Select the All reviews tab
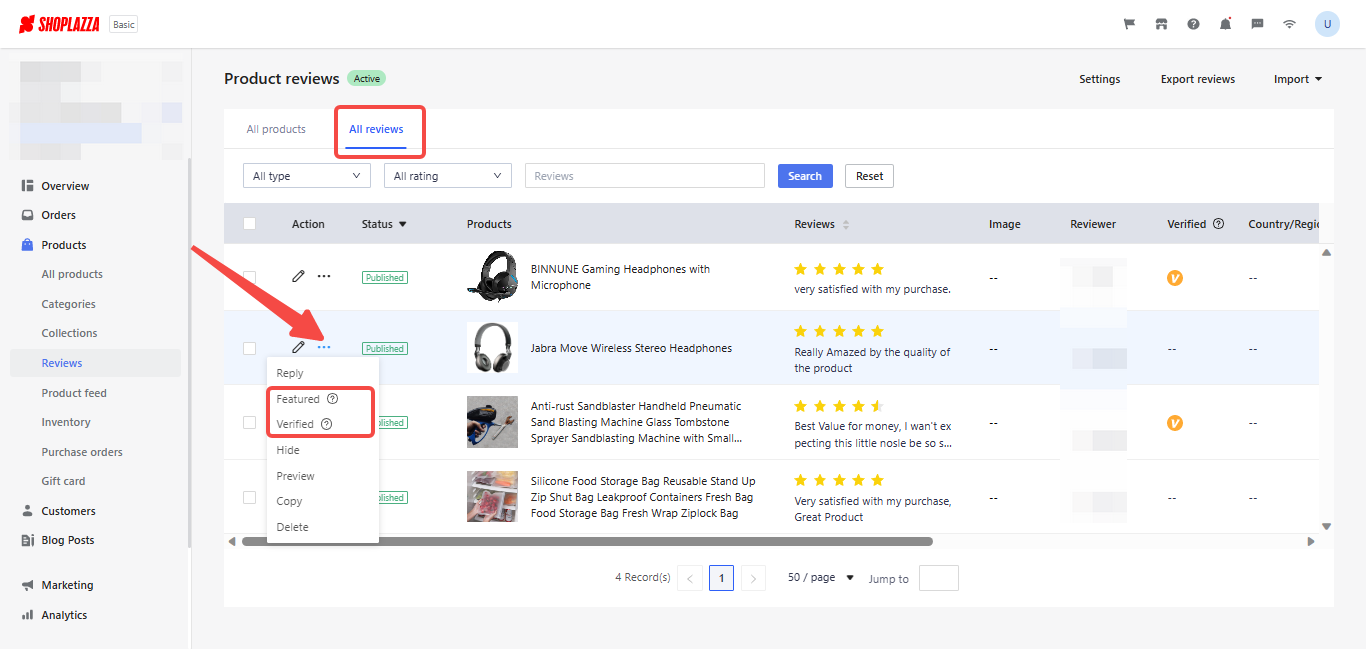This screenshot has height=649, width=1366. [376, 129]
